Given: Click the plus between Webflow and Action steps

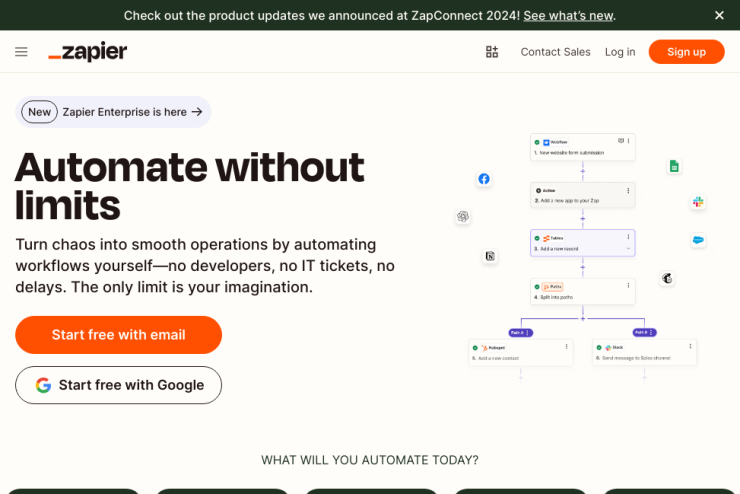Looking at the screenshot, I should pyautogui.click(x=582, y=171).
